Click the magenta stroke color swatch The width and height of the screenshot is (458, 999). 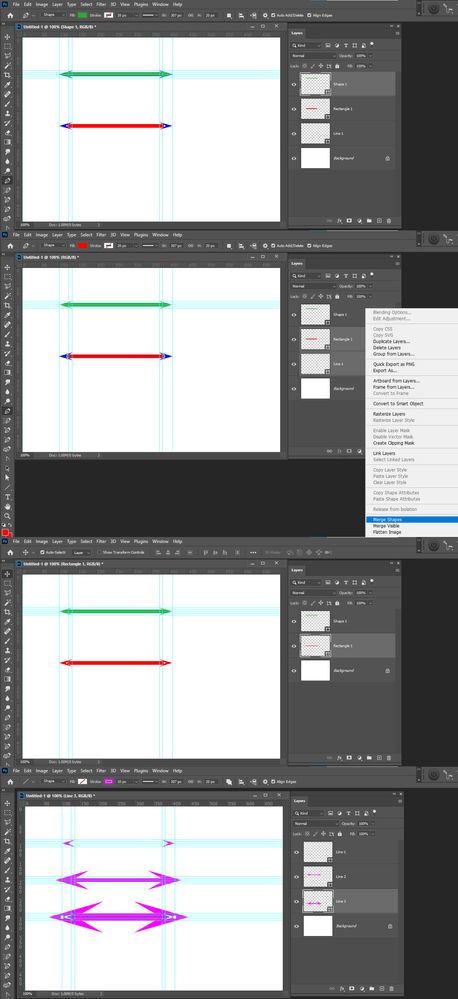(x=108, y=781)
